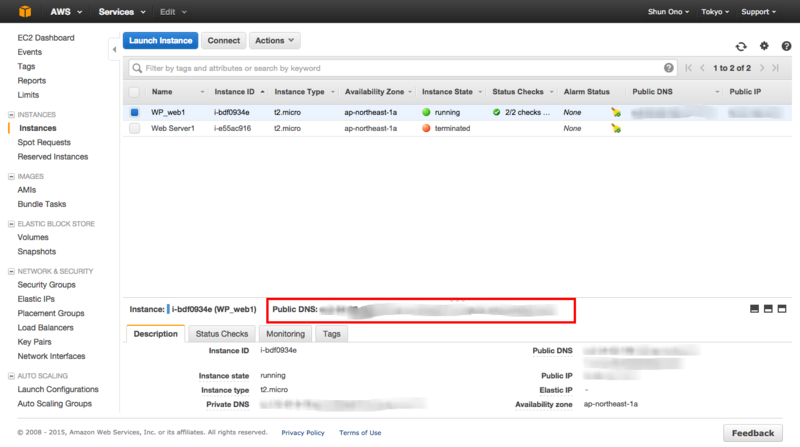Collapse the left navigation pane arrow
Image resolution: width=800 pixels, height=447 pixels.
pyautogui.click(x=114, y=49)
